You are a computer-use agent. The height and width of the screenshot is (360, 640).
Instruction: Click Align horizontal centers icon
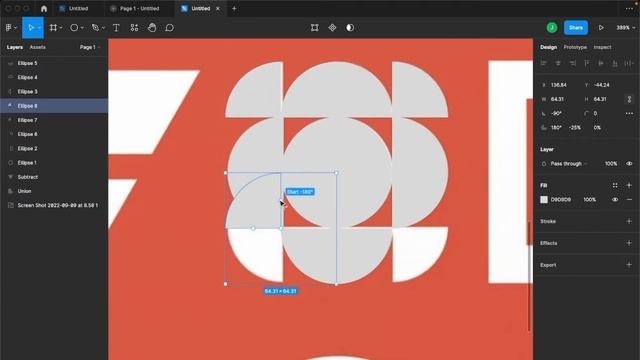tap(558, 63)
